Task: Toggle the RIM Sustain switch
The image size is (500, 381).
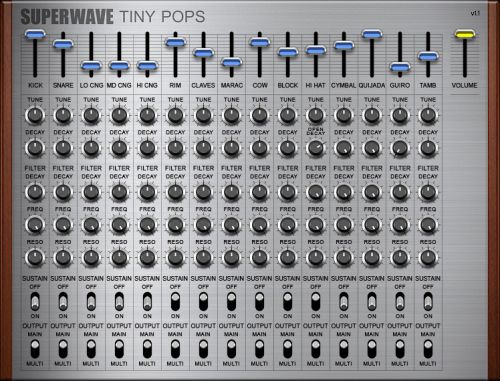Action: point(175,302)
